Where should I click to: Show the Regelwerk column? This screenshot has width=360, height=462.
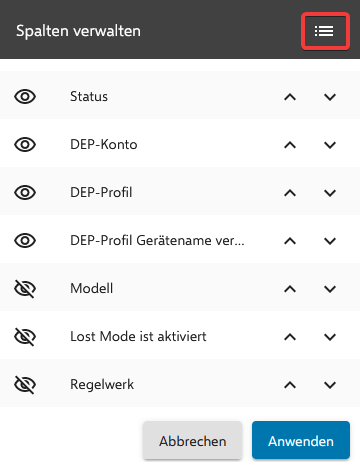[25, 385]
